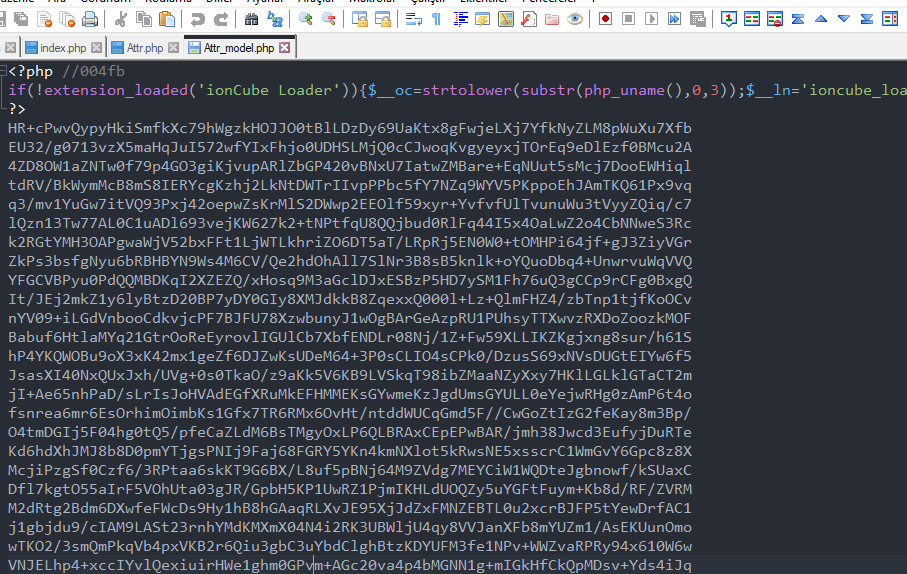
Task: Click the line starting M2dRtg2Bdm6DXwfe
Action: coord(350,508)
